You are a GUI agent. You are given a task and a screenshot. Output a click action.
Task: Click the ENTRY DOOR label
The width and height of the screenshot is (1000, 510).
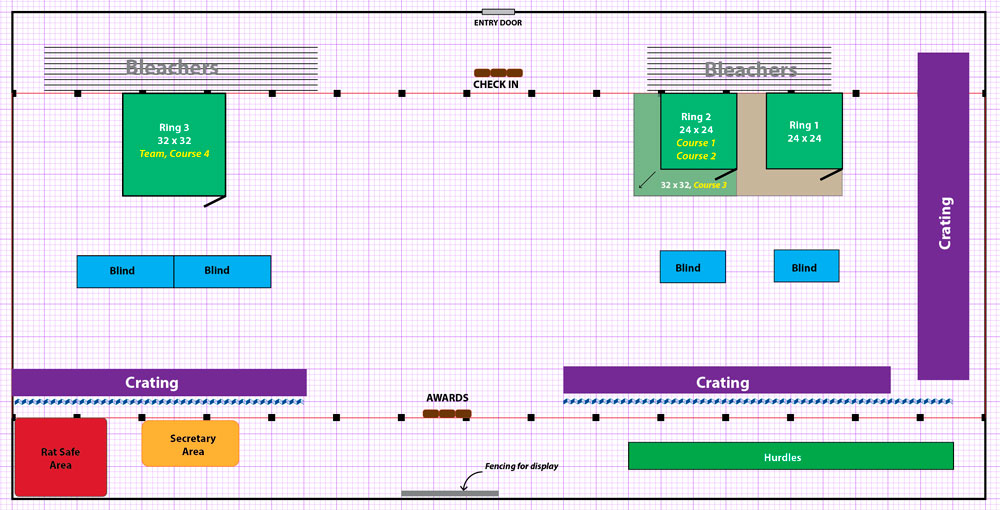(497, 23)
